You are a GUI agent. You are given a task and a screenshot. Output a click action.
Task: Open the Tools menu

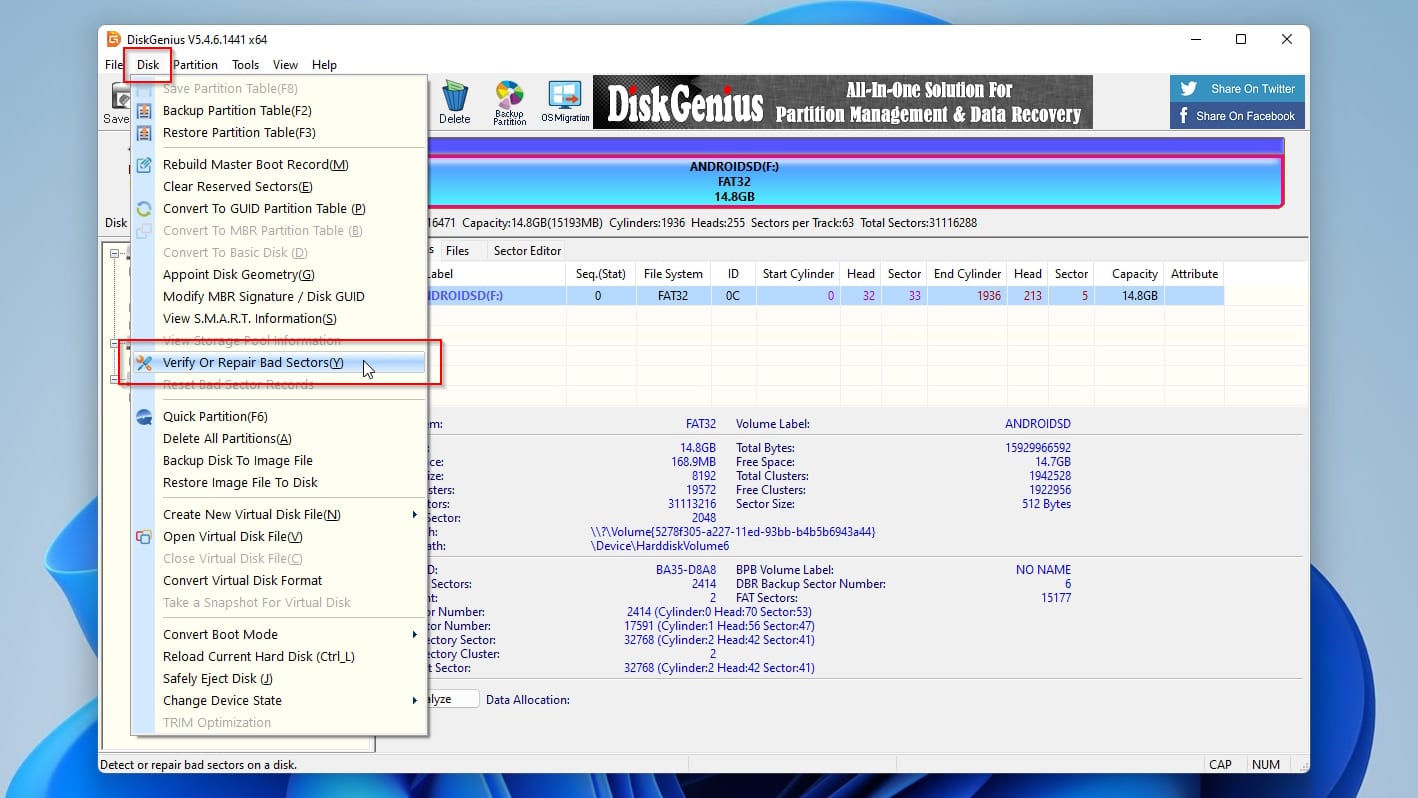[x=245, y=64]
